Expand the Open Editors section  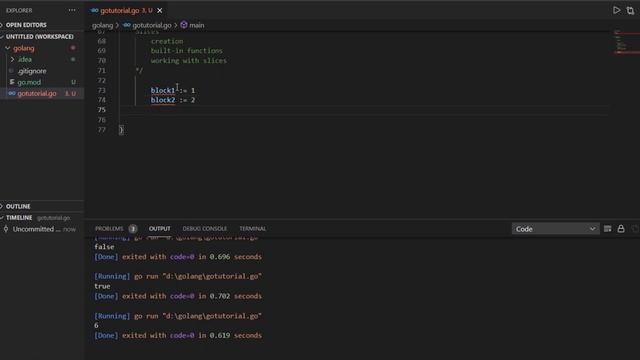[x=42, y=25]
